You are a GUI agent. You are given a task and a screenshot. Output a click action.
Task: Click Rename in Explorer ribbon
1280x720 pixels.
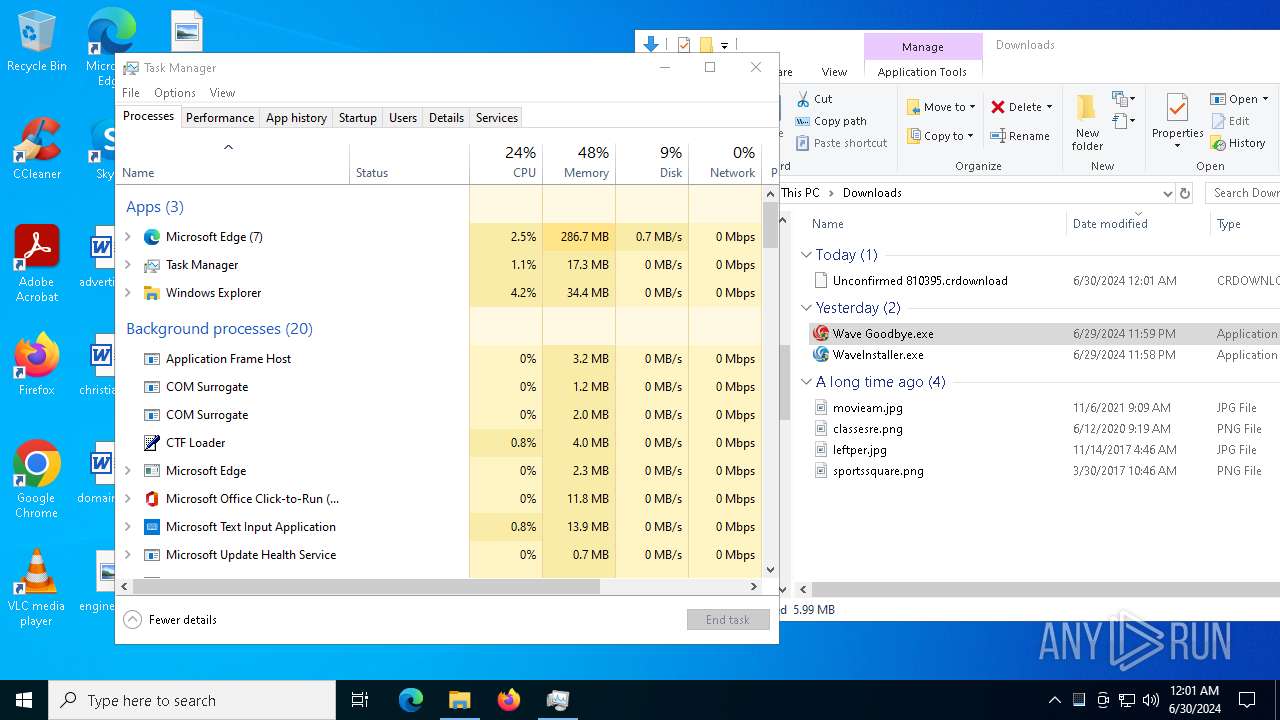(1020, 136)
